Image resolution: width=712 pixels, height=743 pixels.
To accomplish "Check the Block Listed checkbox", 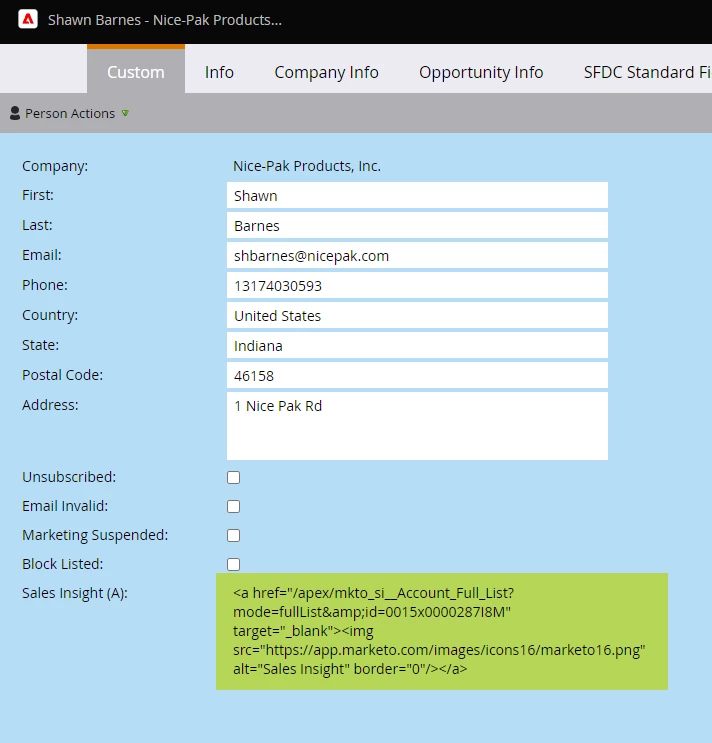I will click(x=234, y=564).
